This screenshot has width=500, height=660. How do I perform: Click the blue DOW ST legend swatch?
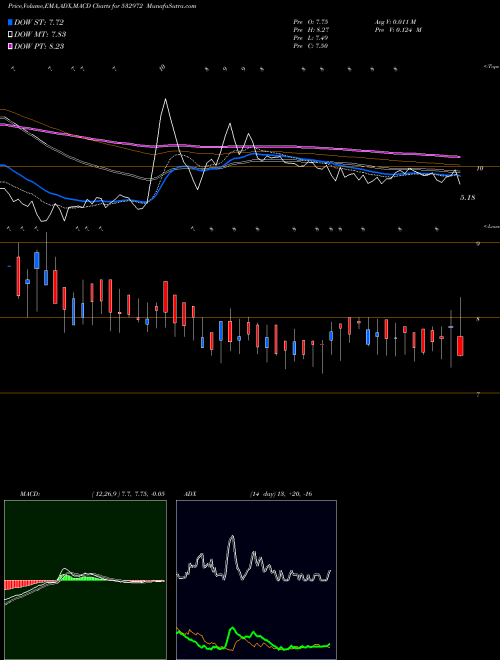point(10,22)
